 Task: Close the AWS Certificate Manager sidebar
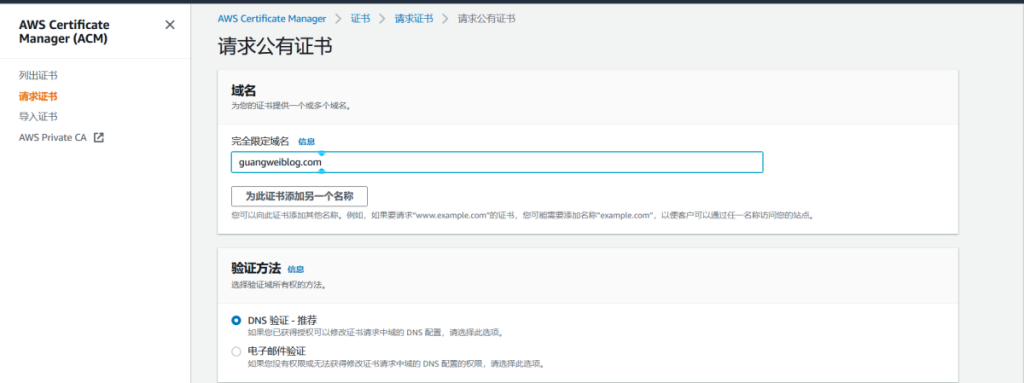(x=170, y=25)
